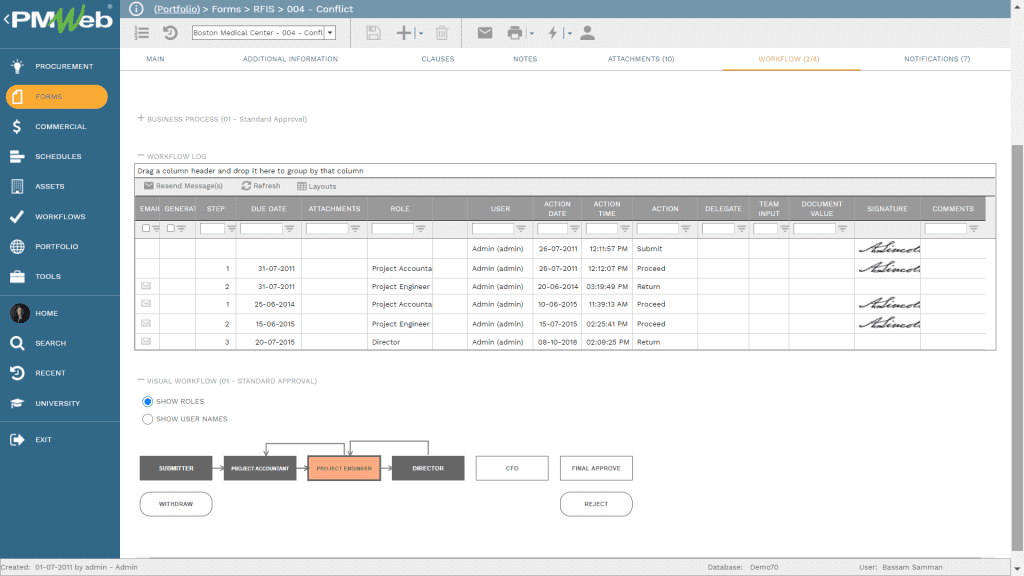1024x576 pixels.
Task: Open the Schedules module in sidebar
Action: (x=59, y=157)
